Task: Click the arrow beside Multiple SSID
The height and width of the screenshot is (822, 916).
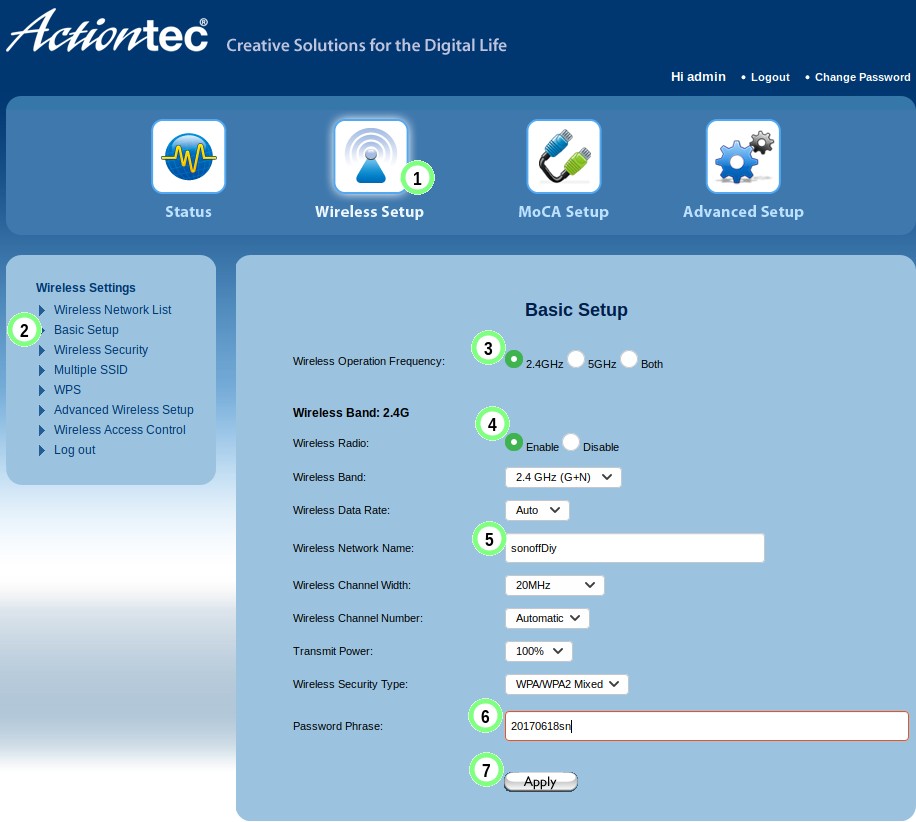Action: [42, 370]
